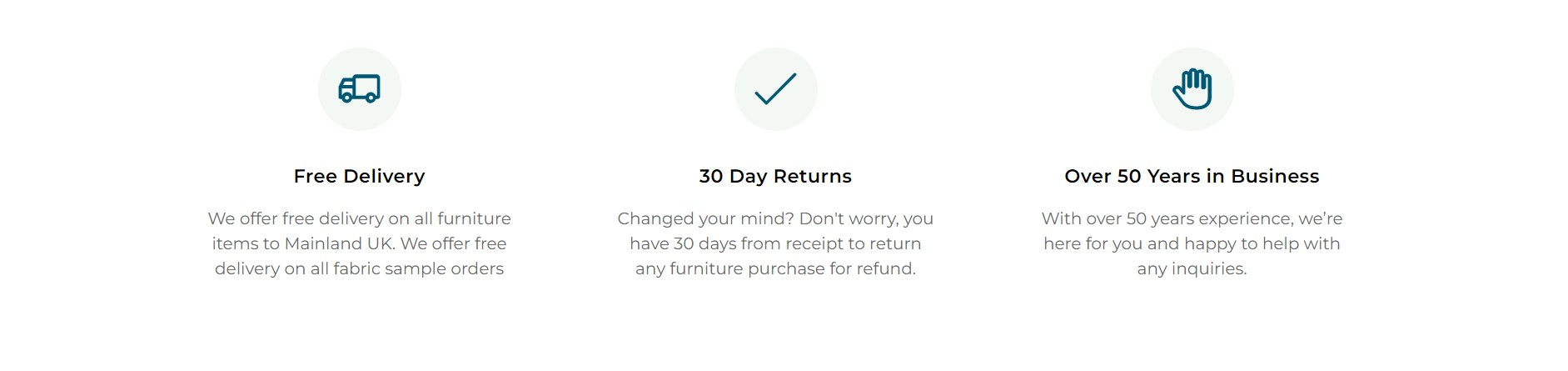Select the Free Delivery heading

click(359, 176)
